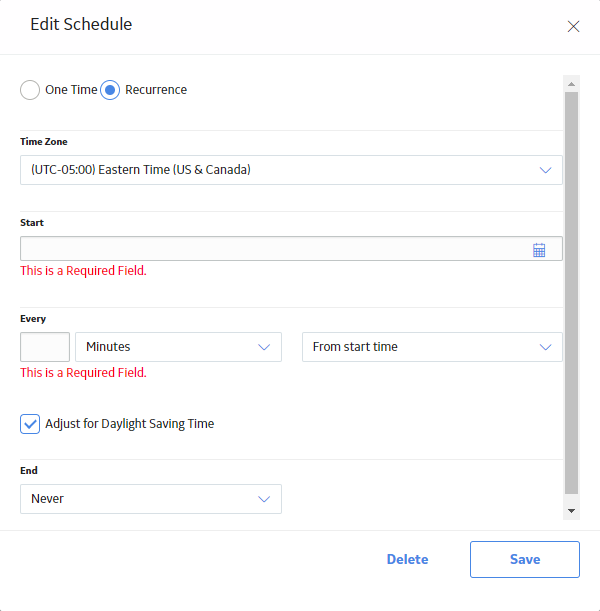Close the Edit Schedule dialog with X
This screenshot has width=600, height=611.
(573, 26)
